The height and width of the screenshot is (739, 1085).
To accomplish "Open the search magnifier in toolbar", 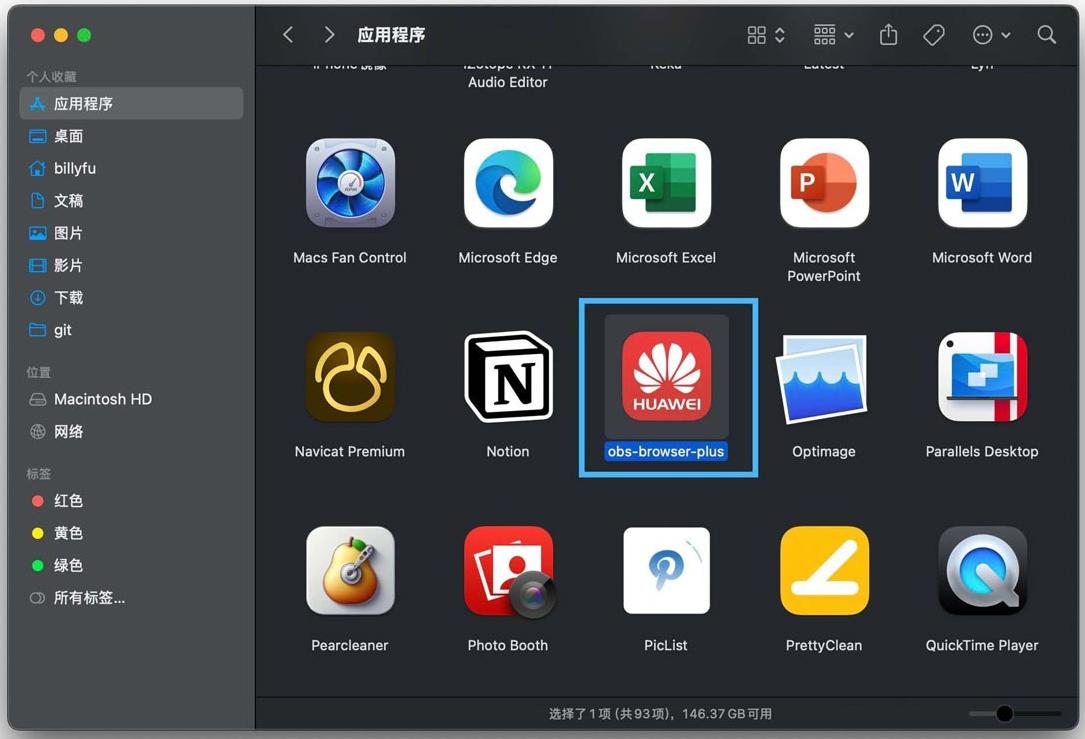I will [x=1047, y=35].
